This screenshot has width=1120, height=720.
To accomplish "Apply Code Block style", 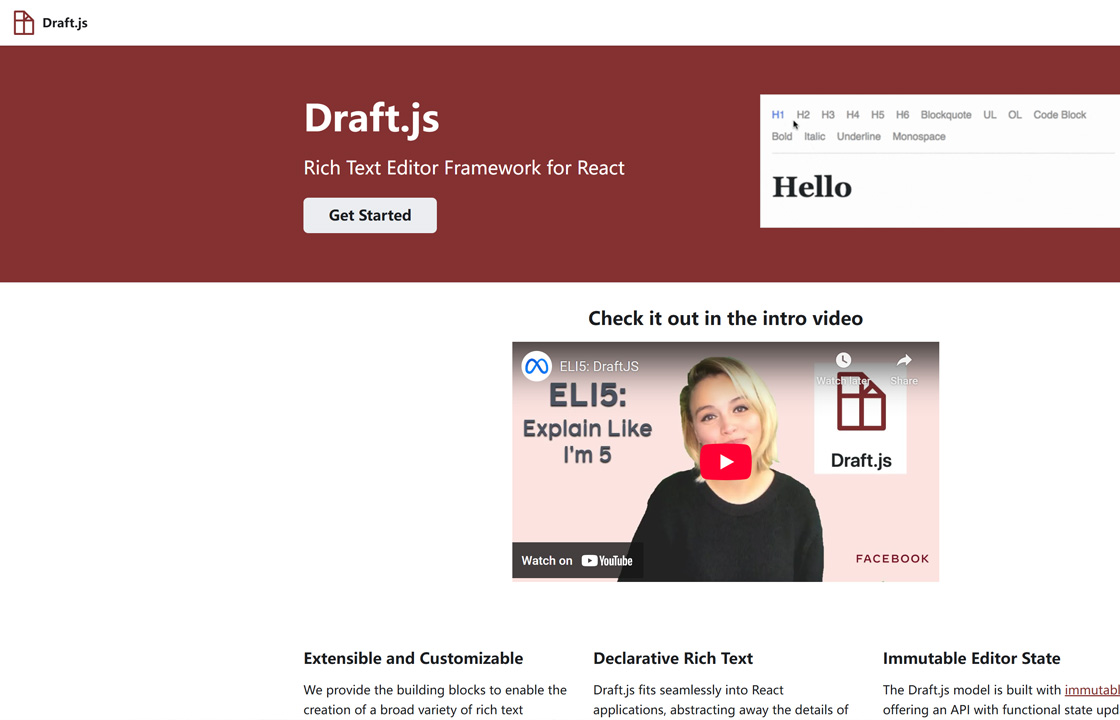I will [x=1059, y=114].
